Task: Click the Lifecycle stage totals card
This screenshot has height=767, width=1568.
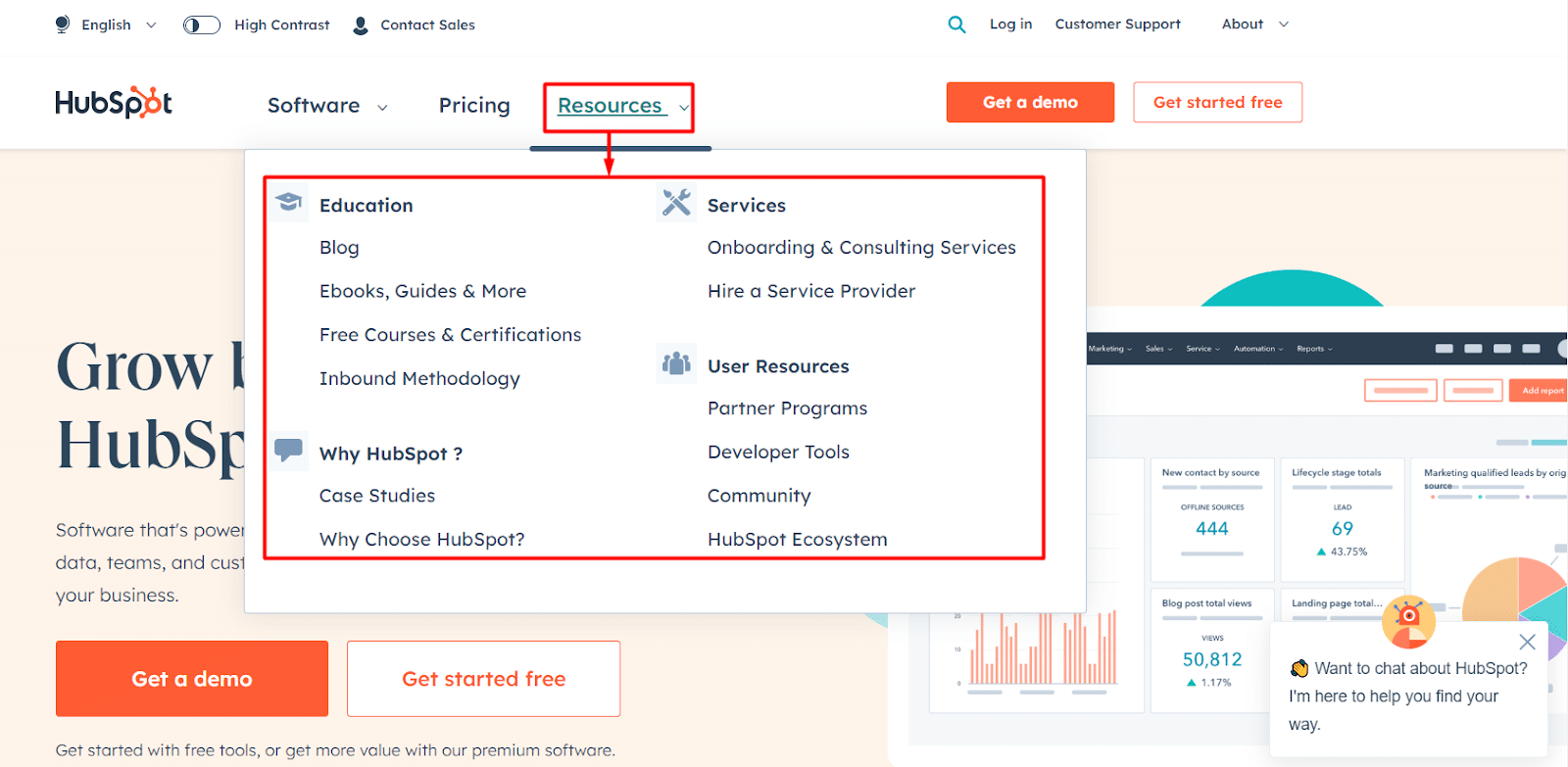Action: pos(1343,519)
